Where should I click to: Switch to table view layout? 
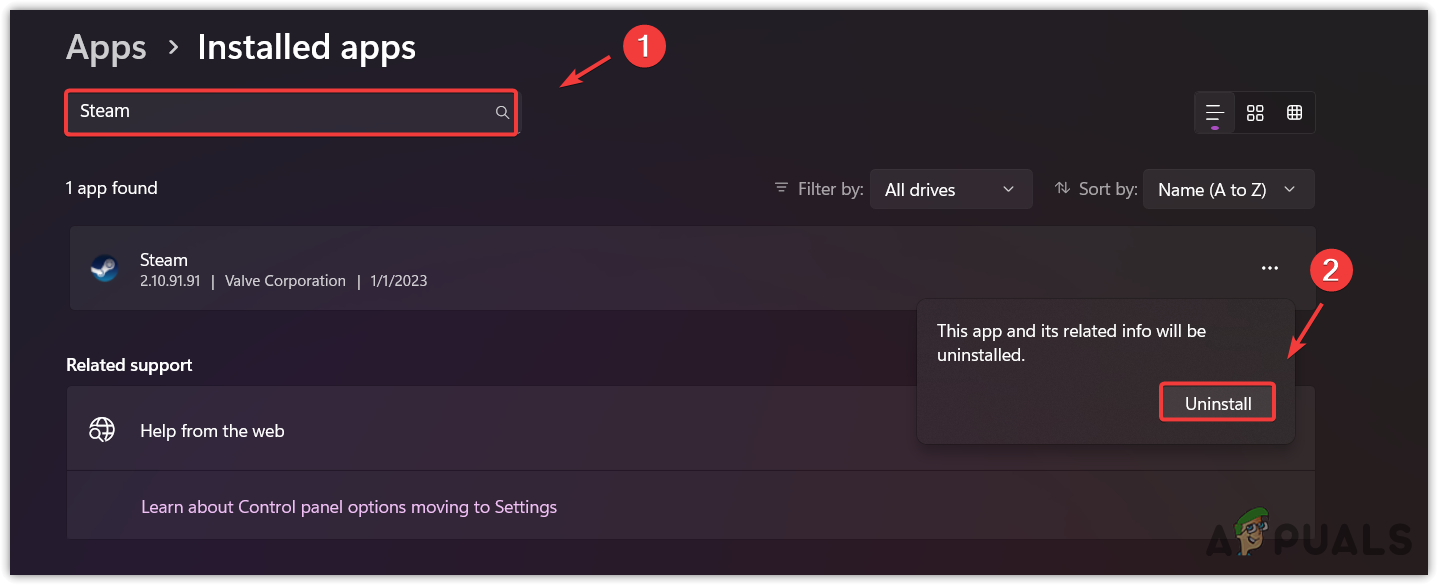[1294, 112]
